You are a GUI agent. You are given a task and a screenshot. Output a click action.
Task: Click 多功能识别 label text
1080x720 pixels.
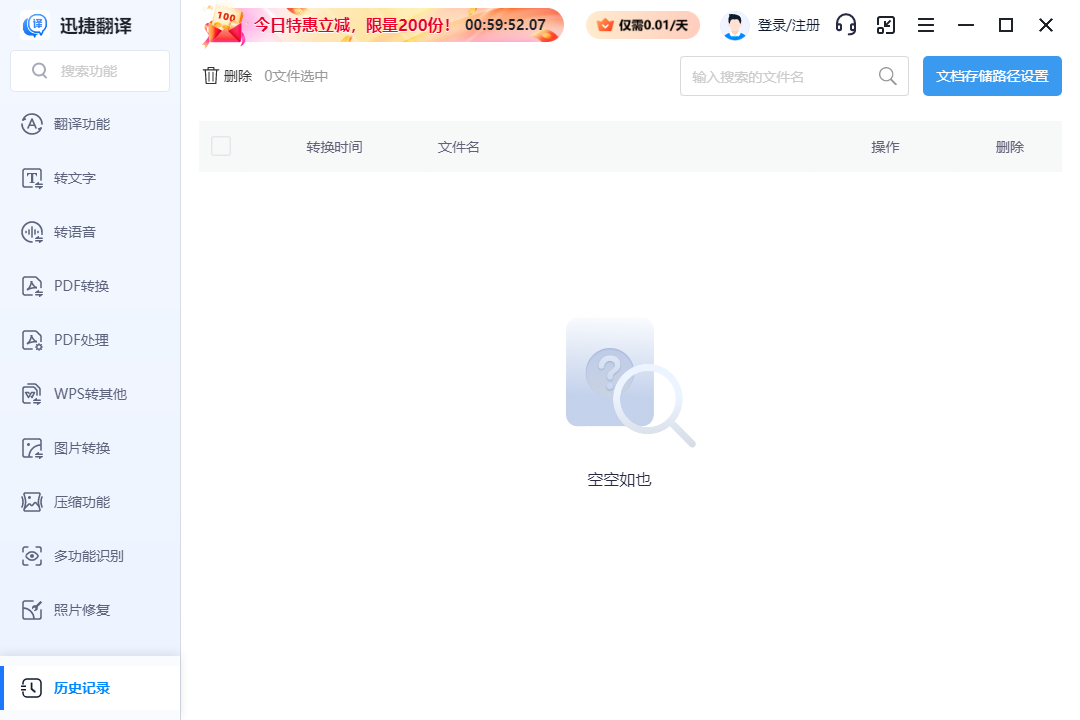[x=89, y=556]
